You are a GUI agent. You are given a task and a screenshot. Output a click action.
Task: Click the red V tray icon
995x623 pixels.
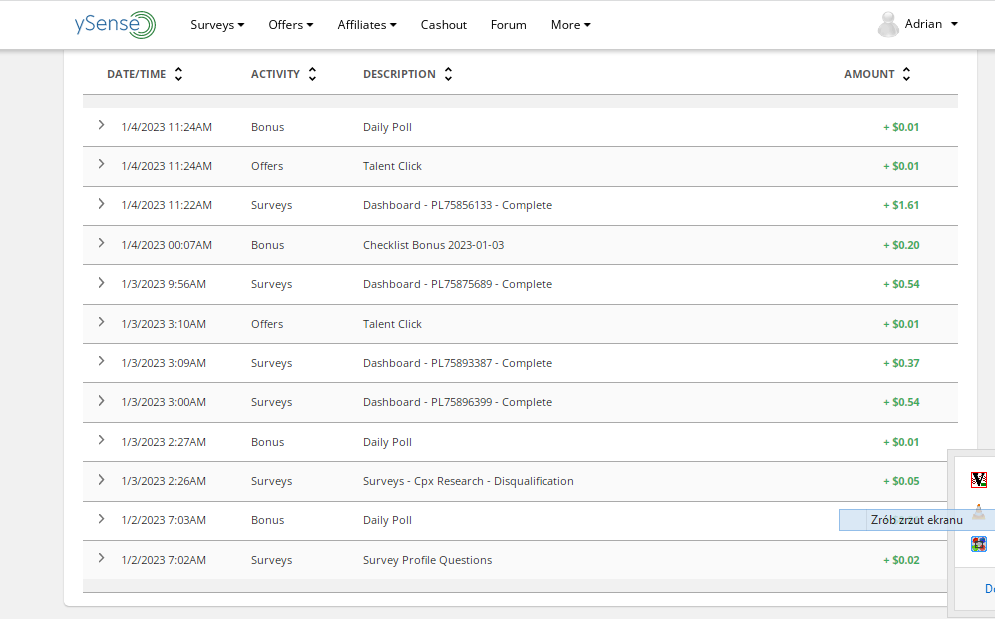pyautogui.click(x=979, y=480)
